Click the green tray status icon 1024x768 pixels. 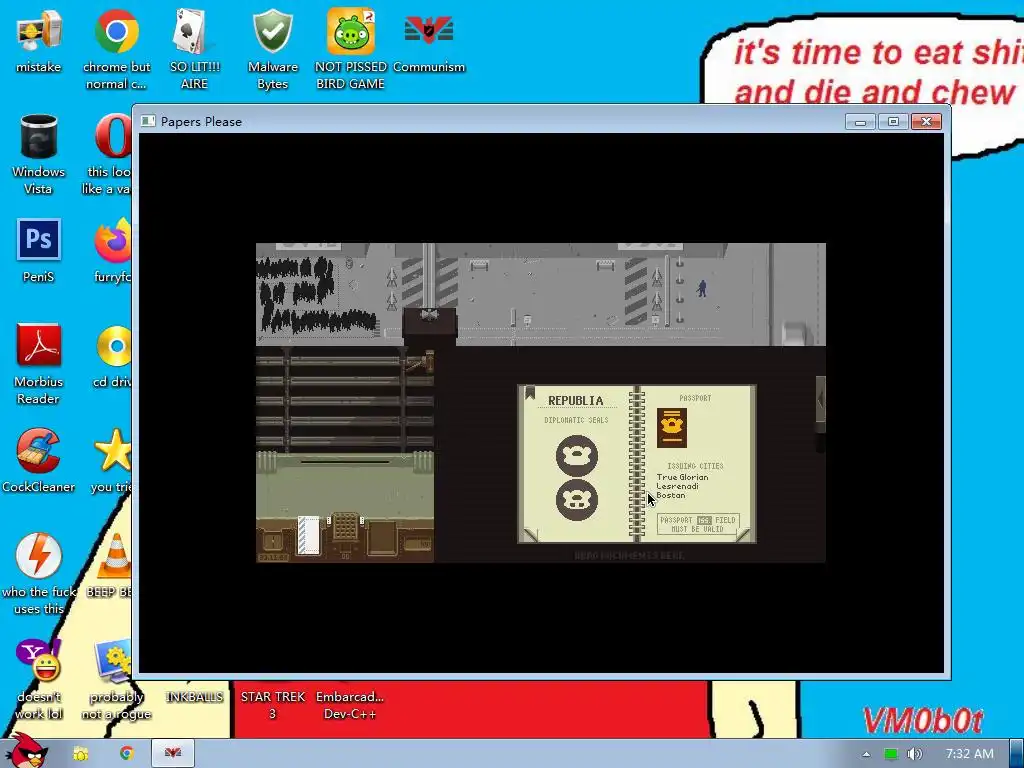coord(891,754)
